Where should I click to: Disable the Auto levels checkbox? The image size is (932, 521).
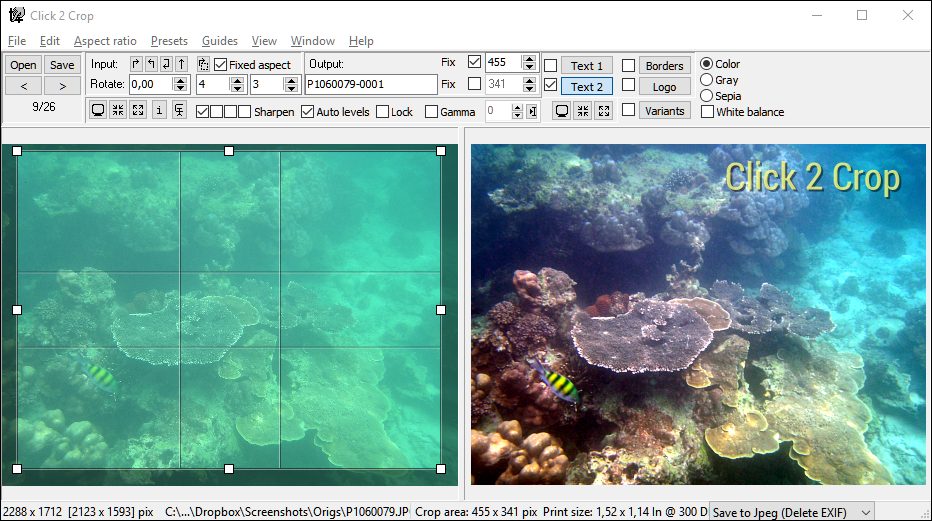pos(307,112)
